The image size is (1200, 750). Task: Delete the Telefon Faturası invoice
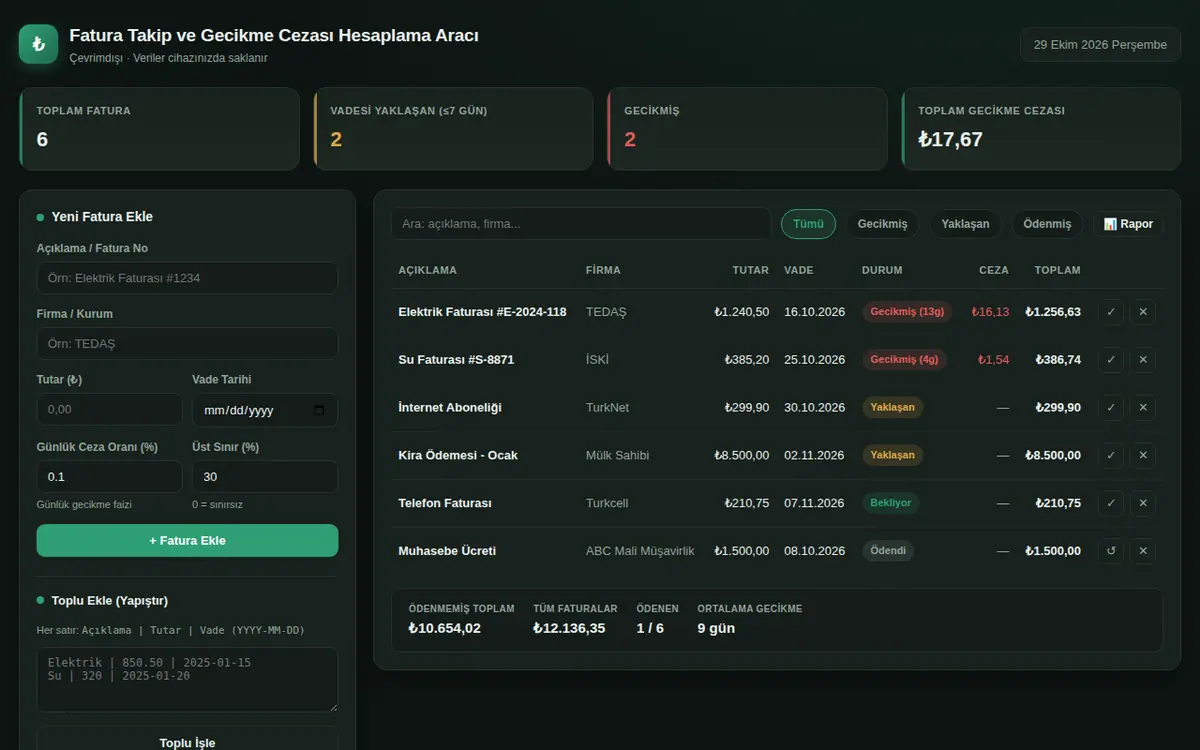1143,503
